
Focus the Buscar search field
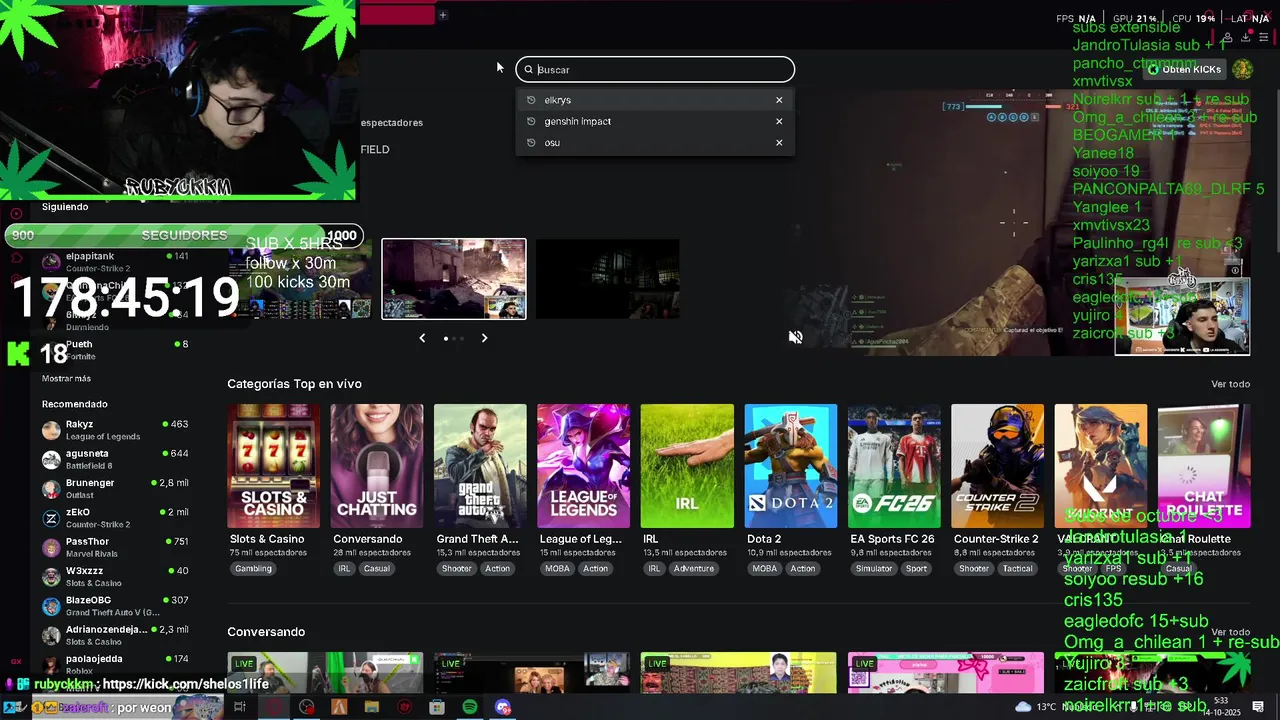click(x=655, y=69)
